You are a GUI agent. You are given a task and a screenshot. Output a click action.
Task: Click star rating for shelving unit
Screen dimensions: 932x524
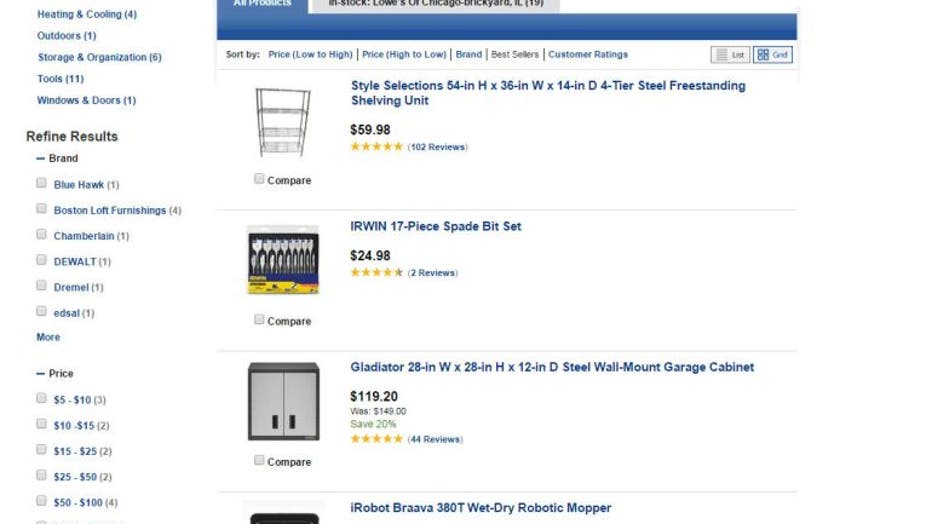pos(376,147)
